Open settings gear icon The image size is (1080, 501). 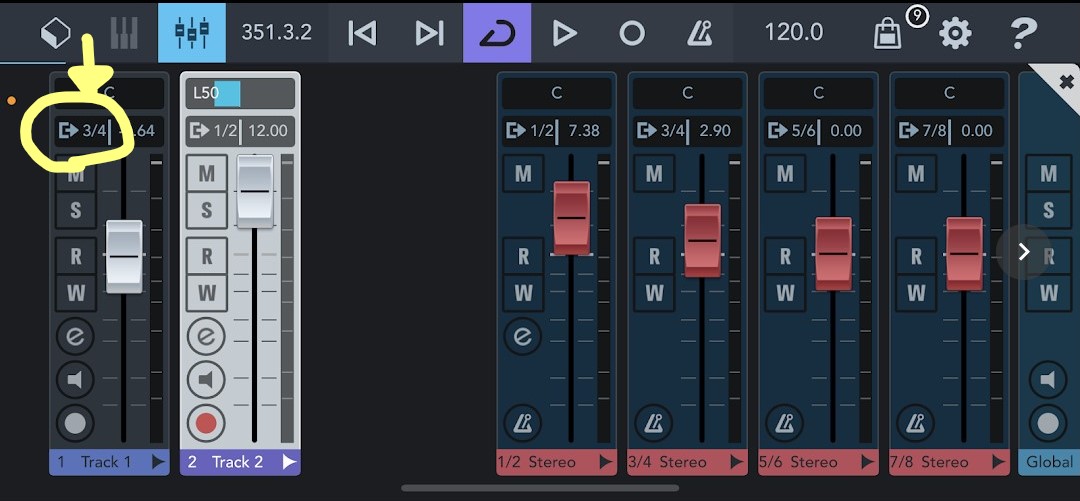coord(955,32)
